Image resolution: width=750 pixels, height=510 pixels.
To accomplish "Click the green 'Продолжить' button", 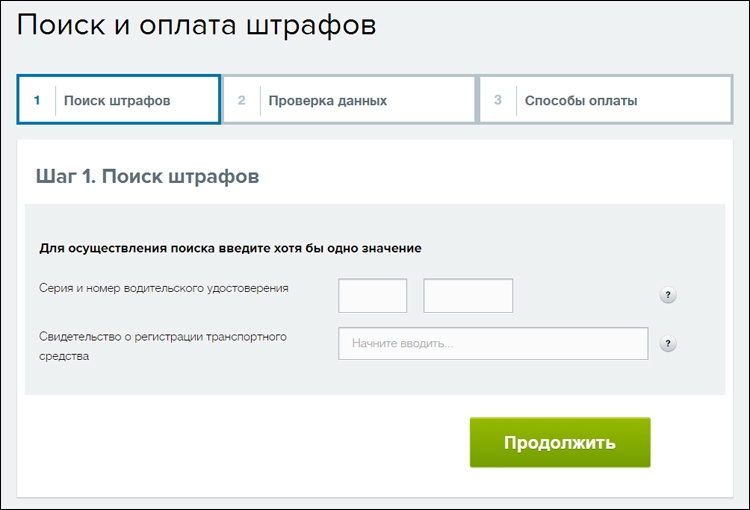I will [560, 443].
